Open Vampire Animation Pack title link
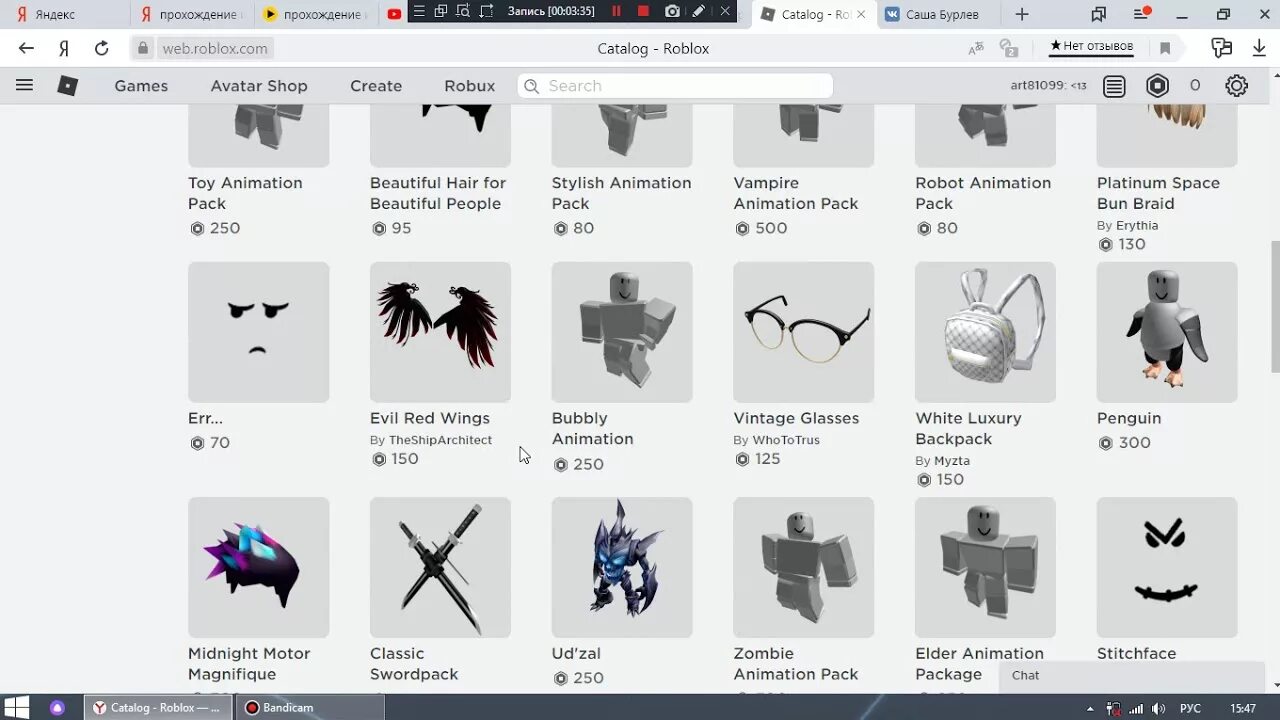The width and height of the screenshot is (1280, 720). click(x=796, y=193)
